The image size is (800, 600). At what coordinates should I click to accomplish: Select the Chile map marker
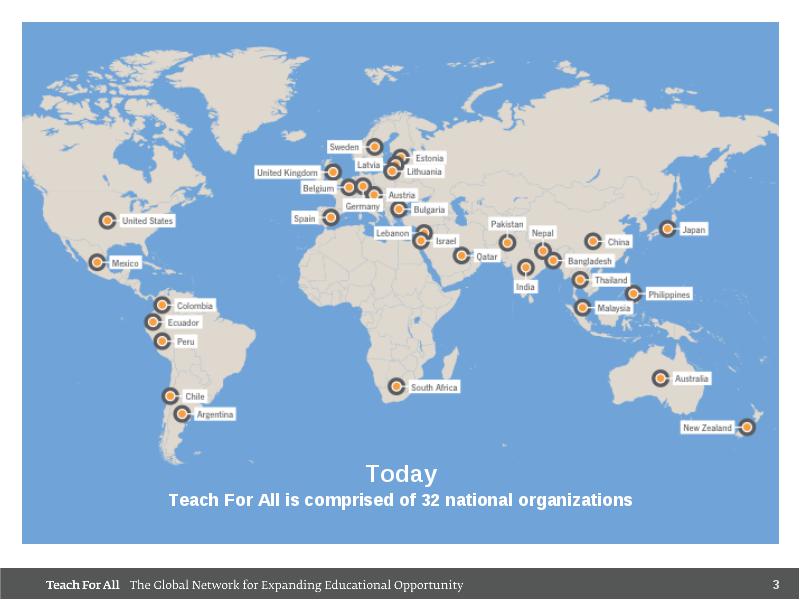click(x=170, y=395)
